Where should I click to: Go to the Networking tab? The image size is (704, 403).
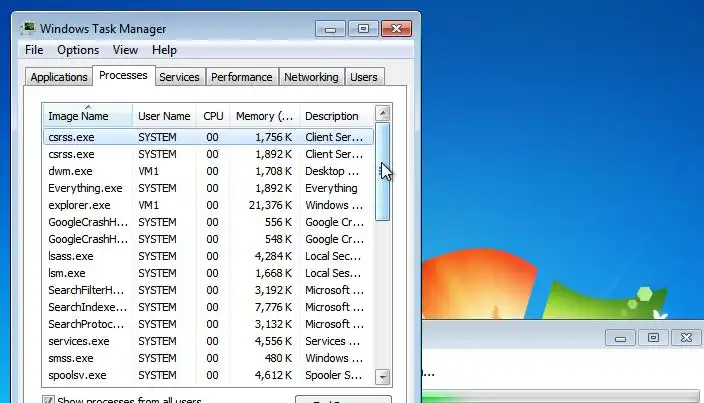pos(311,77)
